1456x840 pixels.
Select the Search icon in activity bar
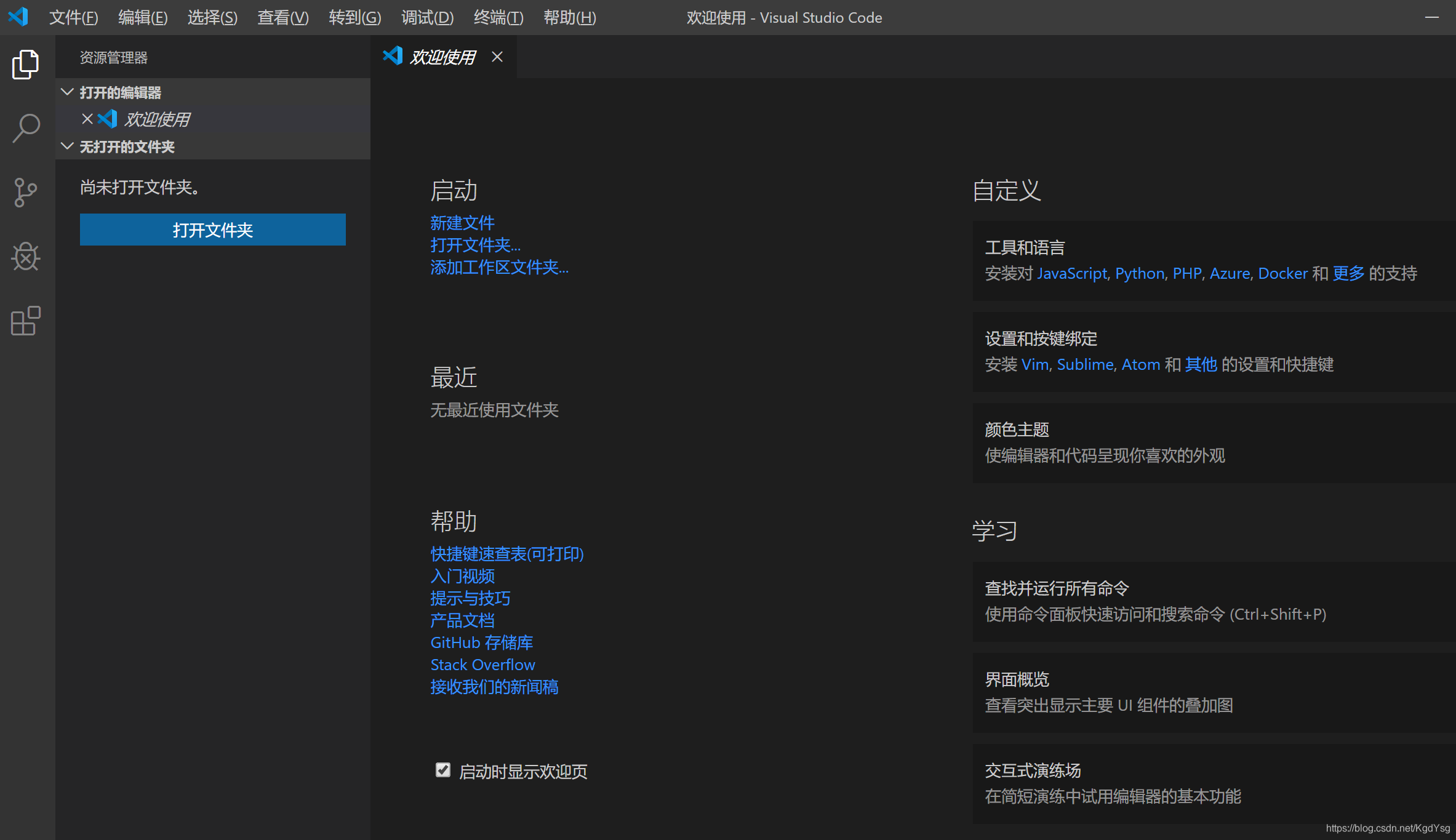pyautogui.click(x=25, y=128)
